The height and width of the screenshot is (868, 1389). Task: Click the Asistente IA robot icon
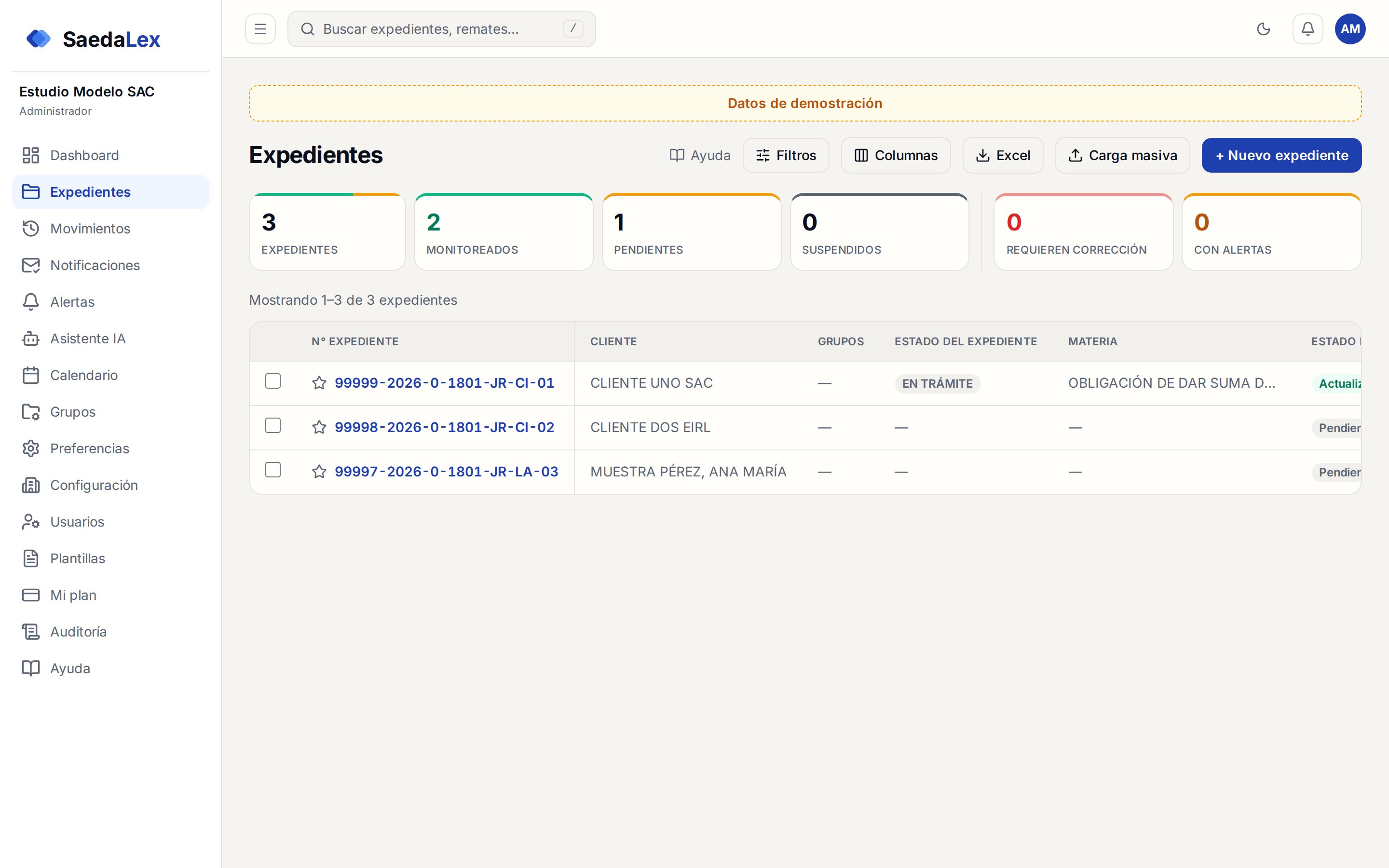tap(30, 339)
